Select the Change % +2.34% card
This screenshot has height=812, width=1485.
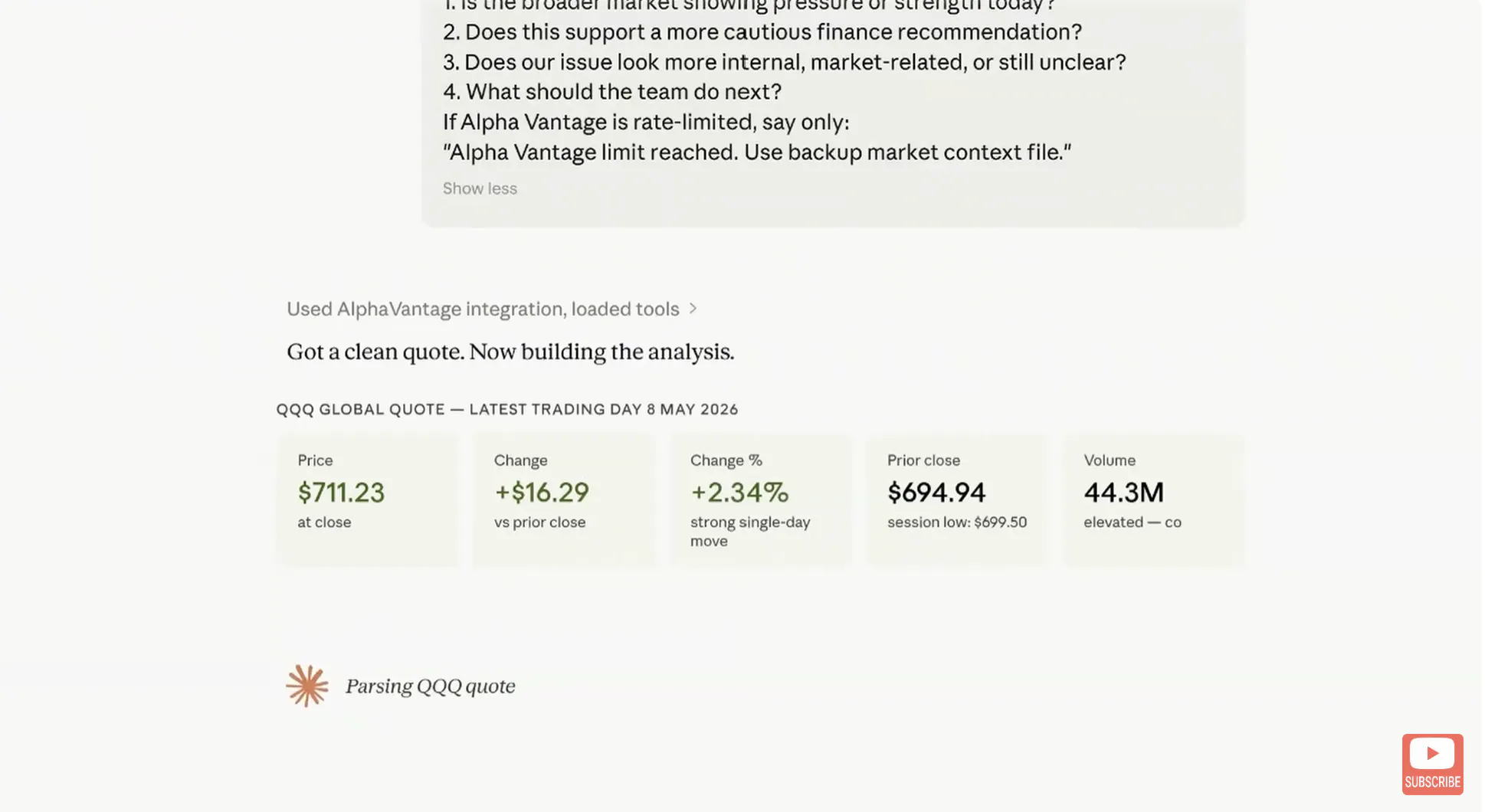(762, 499)
